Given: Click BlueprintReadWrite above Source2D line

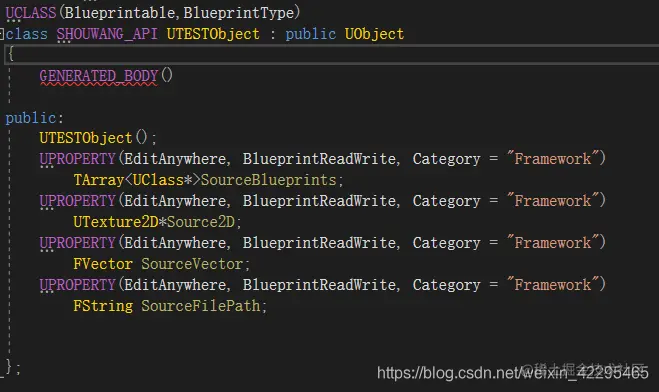Looking at the screenshot, I should coord(319,201).
